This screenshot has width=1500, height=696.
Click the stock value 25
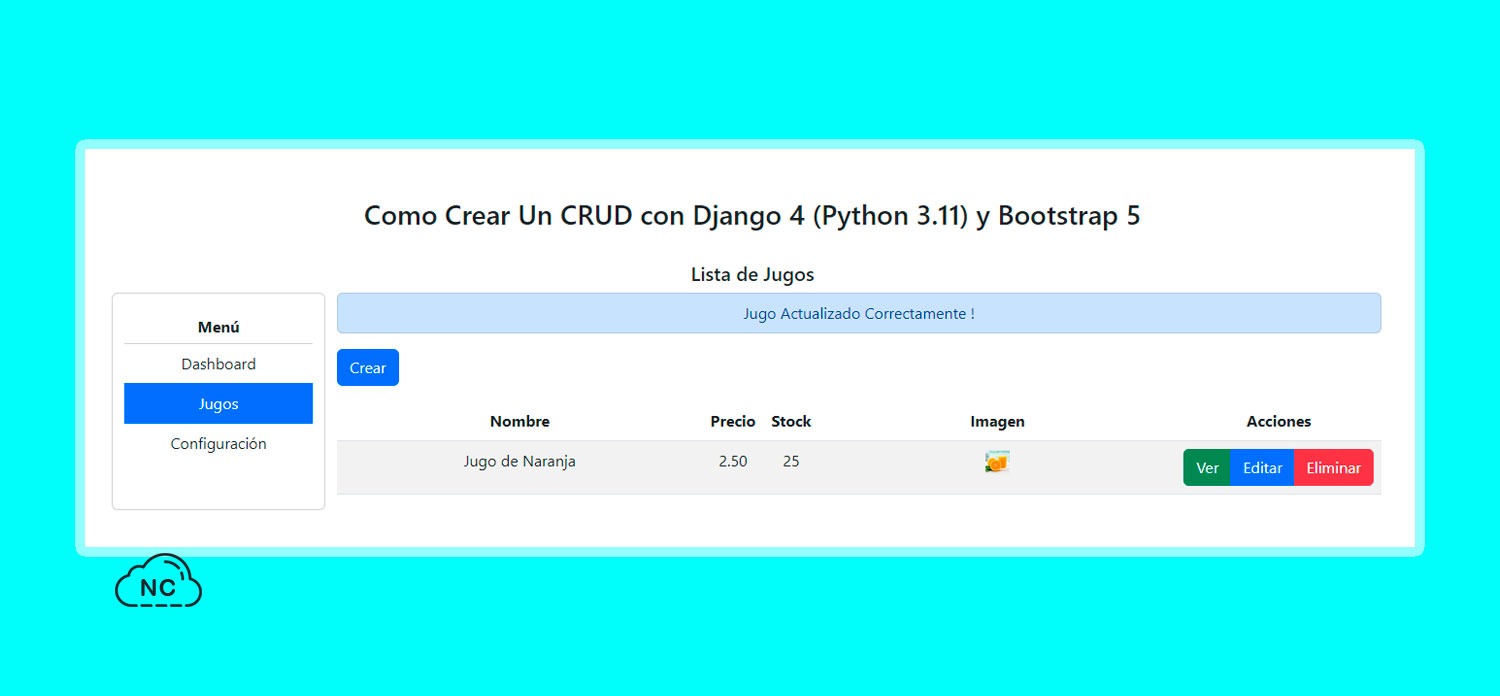coord(791,462)
